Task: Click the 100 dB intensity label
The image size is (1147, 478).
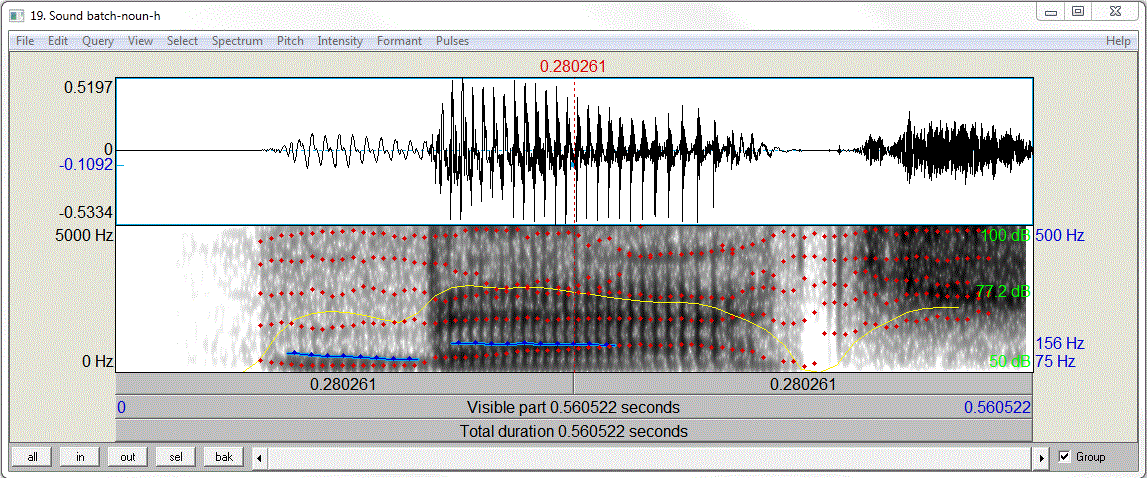Action: tap(1006, 236)
